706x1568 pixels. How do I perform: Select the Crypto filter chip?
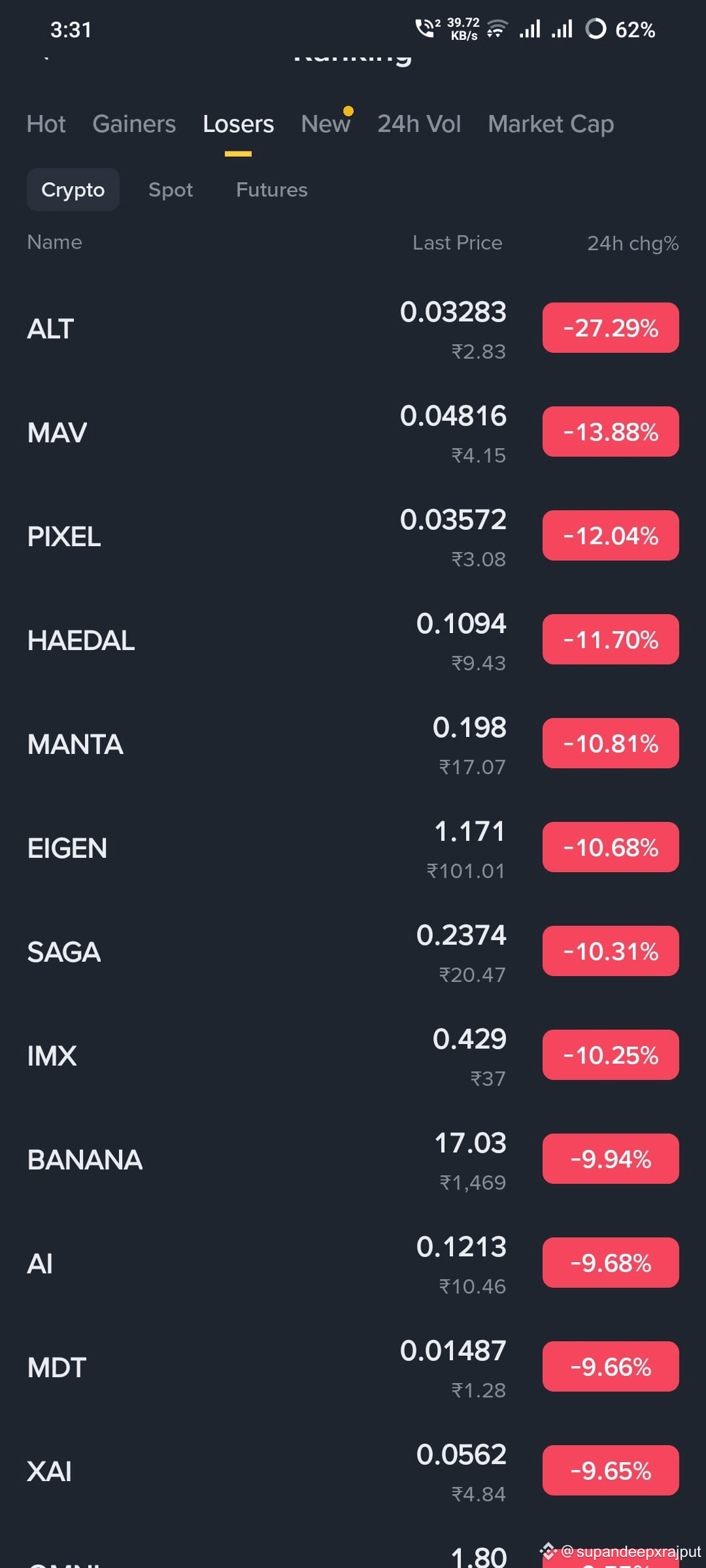point(73,189)
